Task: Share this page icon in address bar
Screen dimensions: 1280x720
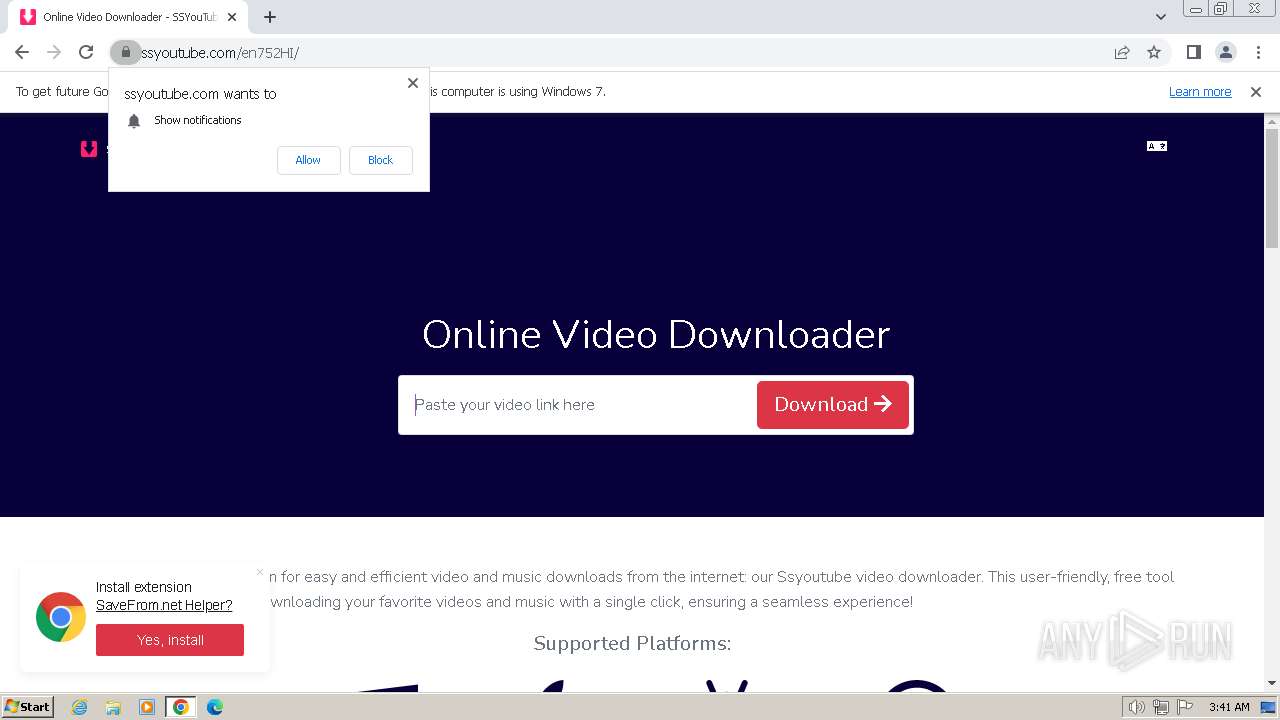Action: (1122, 52)
